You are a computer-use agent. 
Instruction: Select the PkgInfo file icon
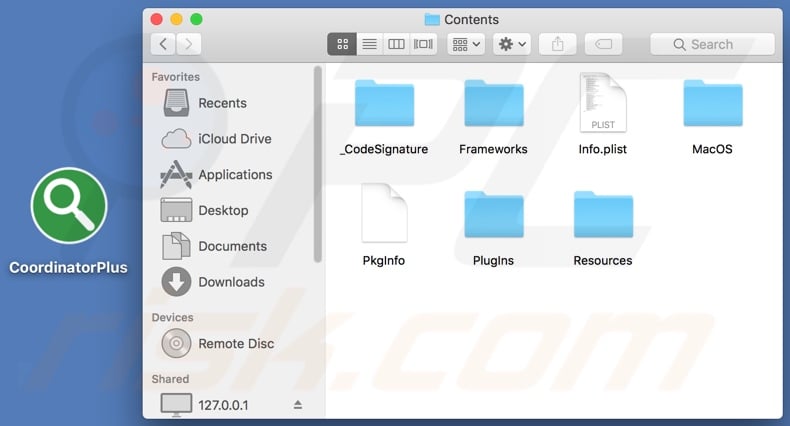(x=384, y=213)
